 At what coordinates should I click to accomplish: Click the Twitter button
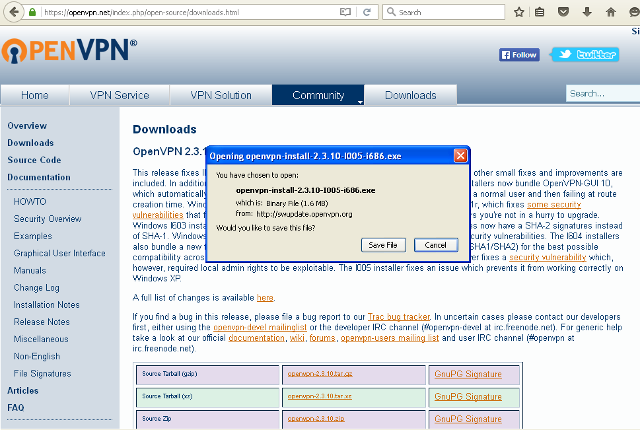coord(585,55)
